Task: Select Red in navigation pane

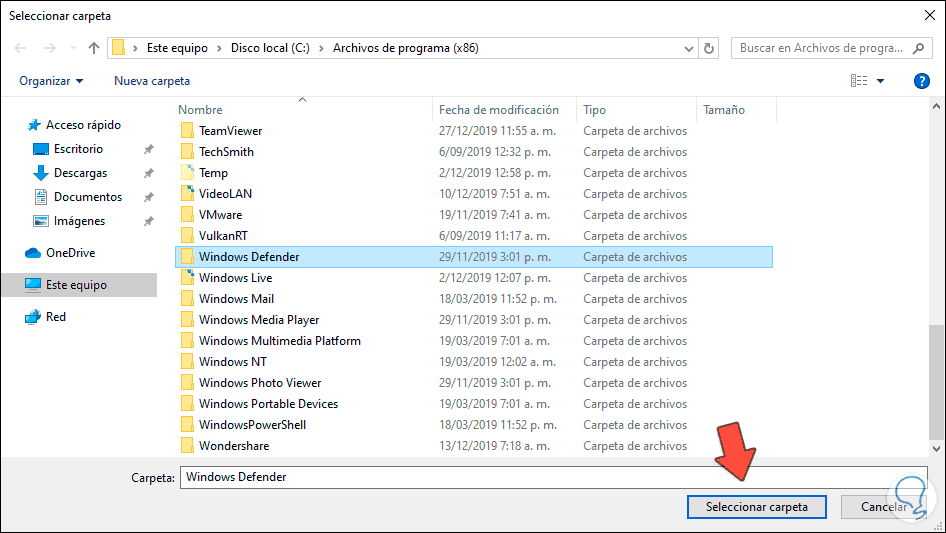Action: (56, 317)
